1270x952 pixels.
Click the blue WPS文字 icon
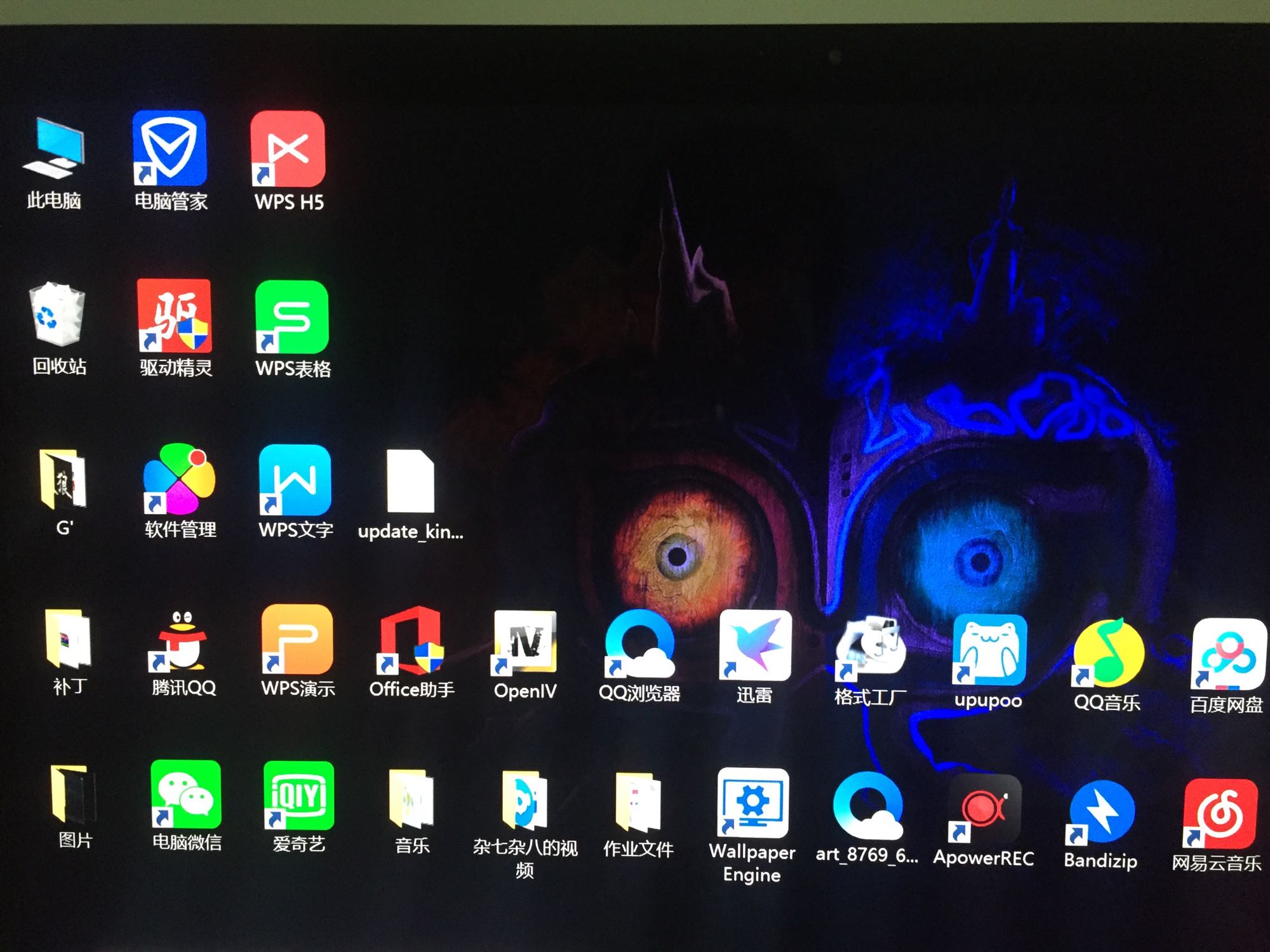[x=295, y=480]
